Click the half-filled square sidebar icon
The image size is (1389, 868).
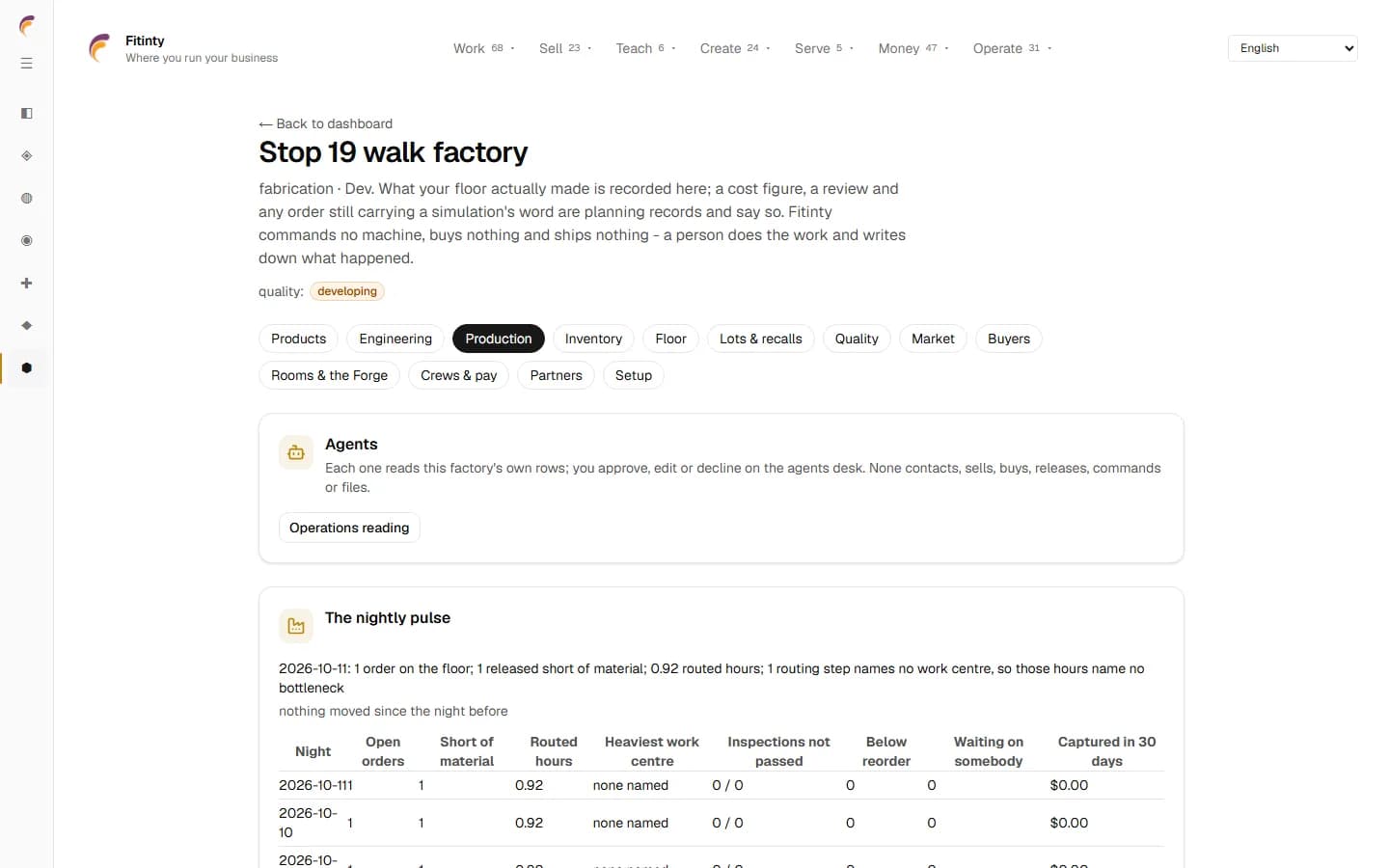coord(27,114)
